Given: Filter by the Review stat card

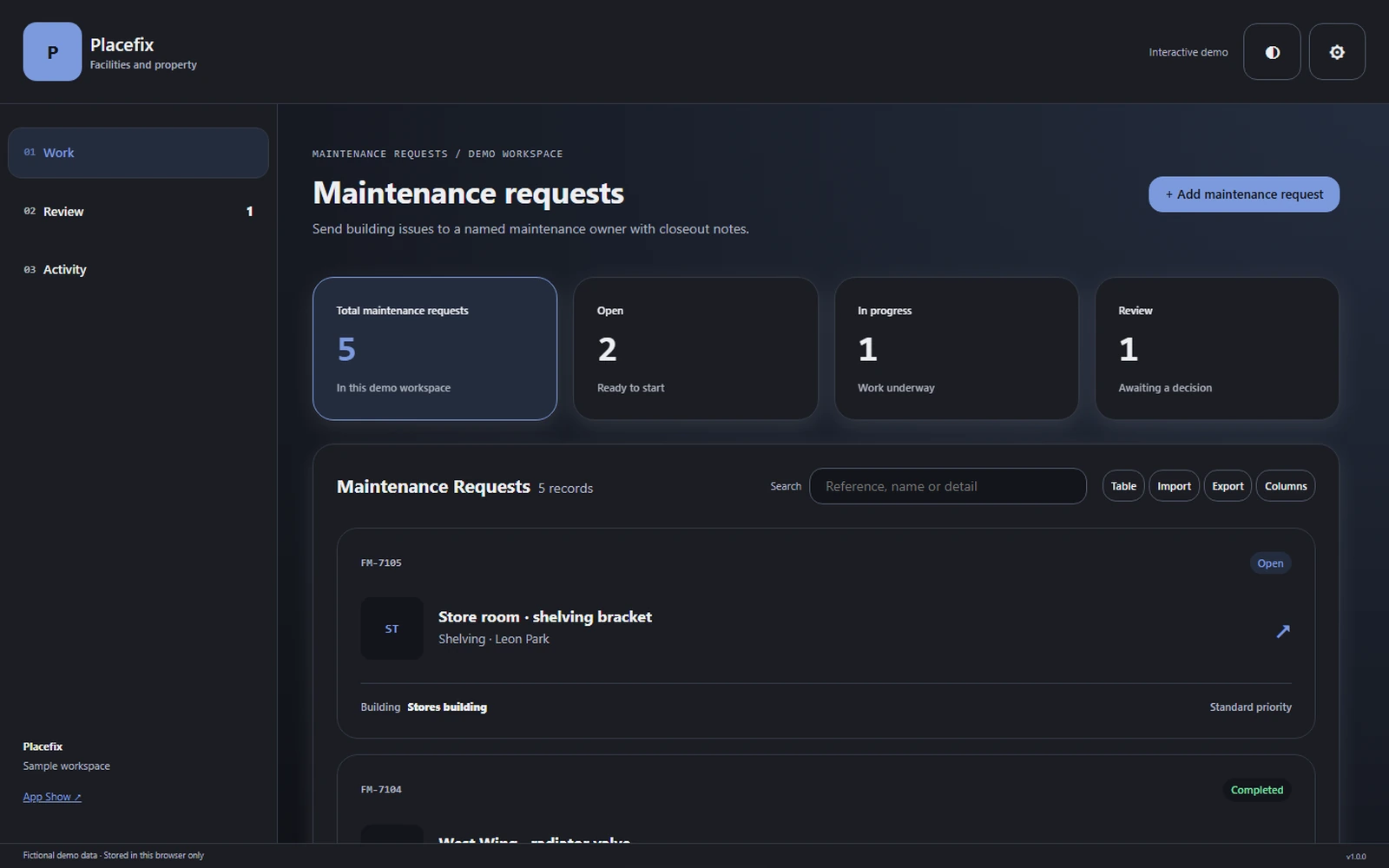Looking at the screenshot, I should coord(1216,349).
